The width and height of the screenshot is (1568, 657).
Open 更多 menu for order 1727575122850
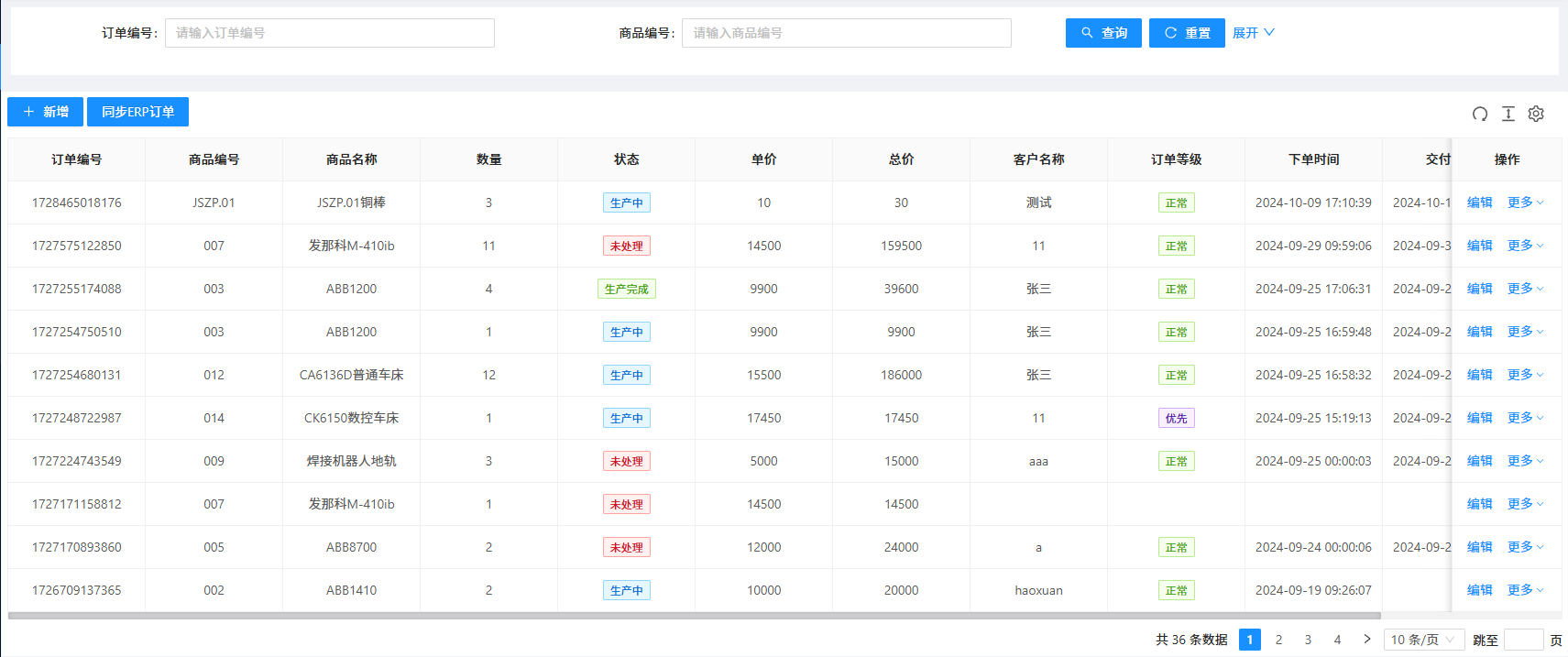(x=1526, y=246)
